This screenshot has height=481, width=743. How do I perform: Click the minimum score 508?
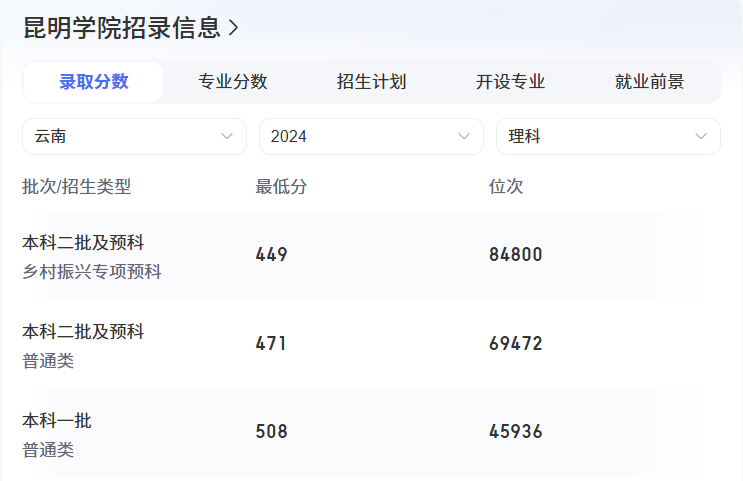click(272, 432)
